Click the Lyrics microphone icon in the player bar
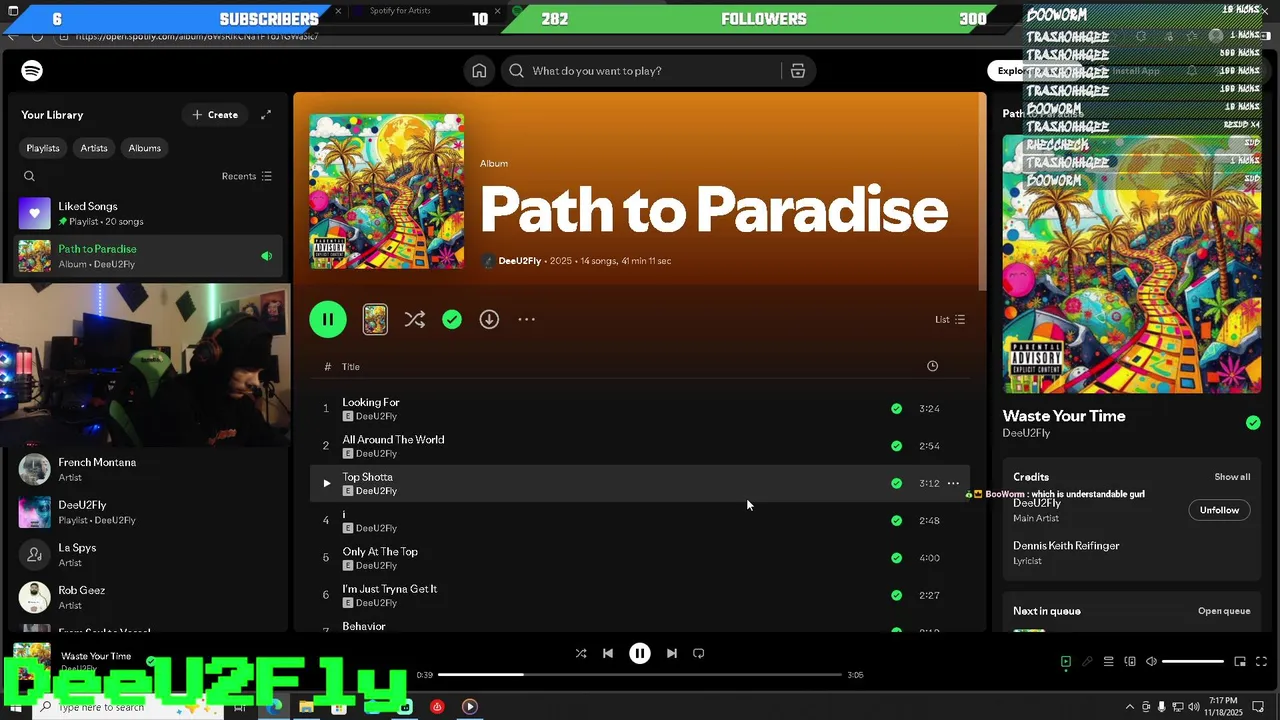This screenshot has height=720, width=1280. tap(1087, 661)
